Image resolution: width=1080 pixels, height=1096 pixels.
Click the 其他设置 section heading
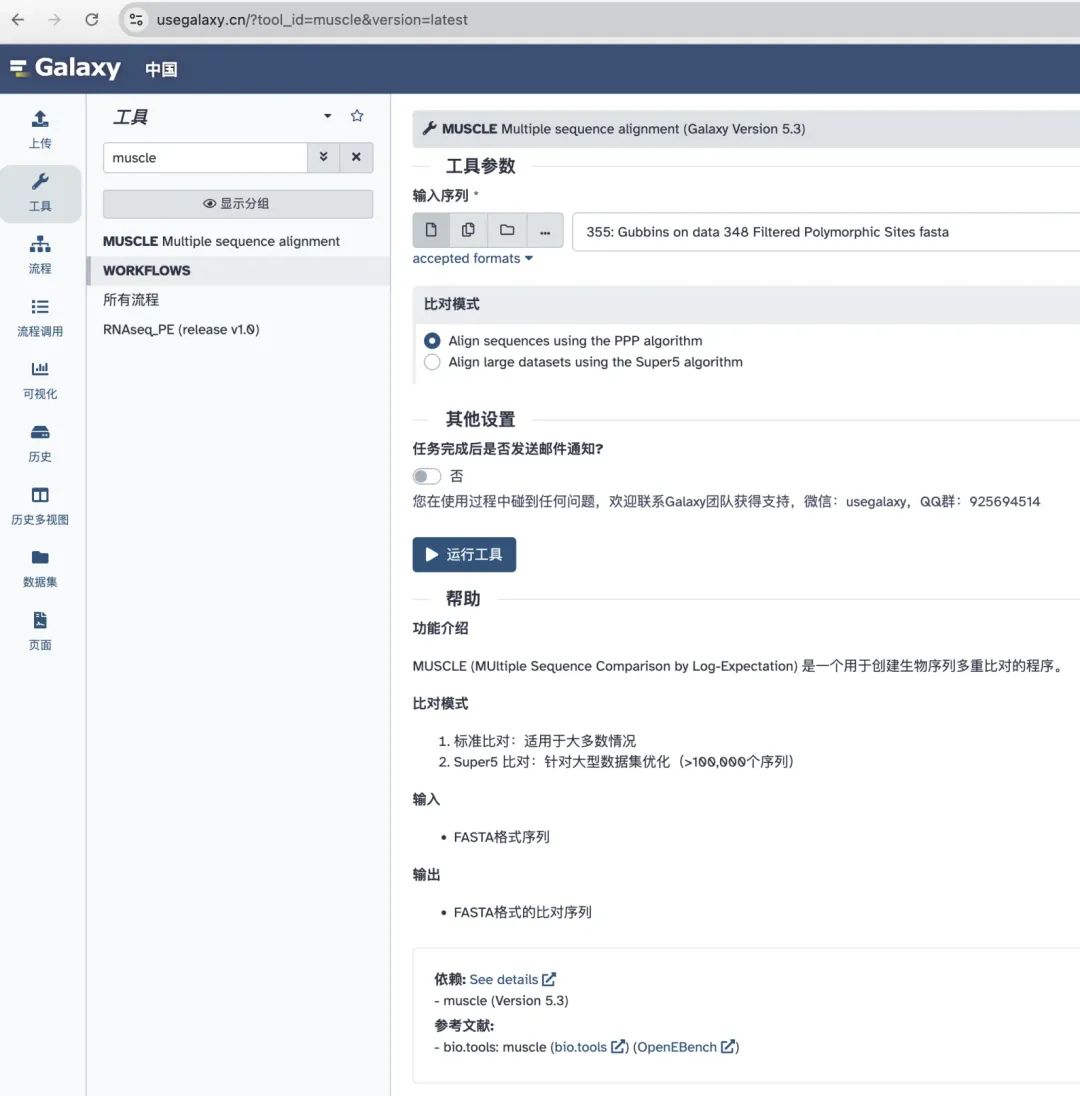pyautogui.click(x=481, y=419)
